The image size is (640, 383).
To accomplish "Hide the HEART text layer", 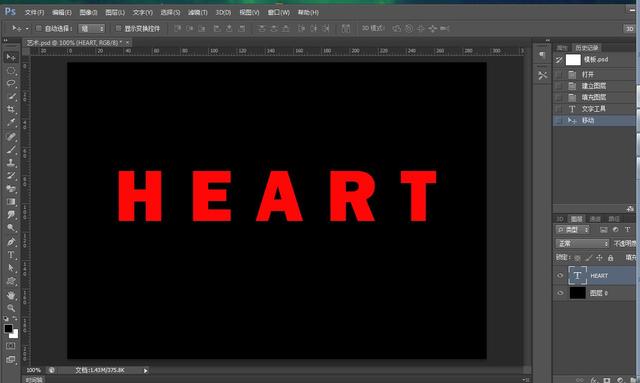I will click(x=560, y=276).
